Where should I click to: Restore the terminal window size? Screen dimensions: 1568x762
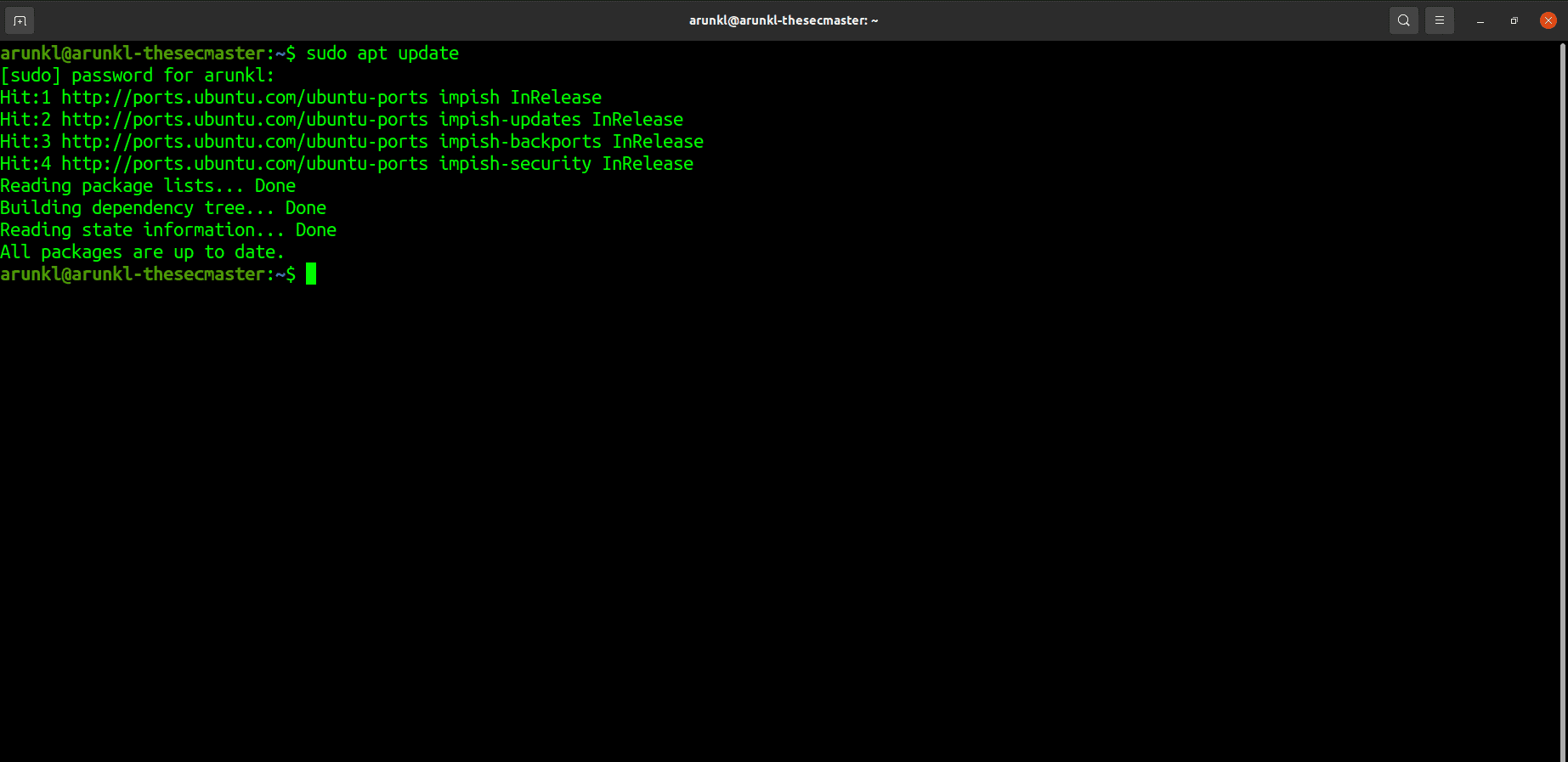pyautogui.click(x=1514, y=20)
